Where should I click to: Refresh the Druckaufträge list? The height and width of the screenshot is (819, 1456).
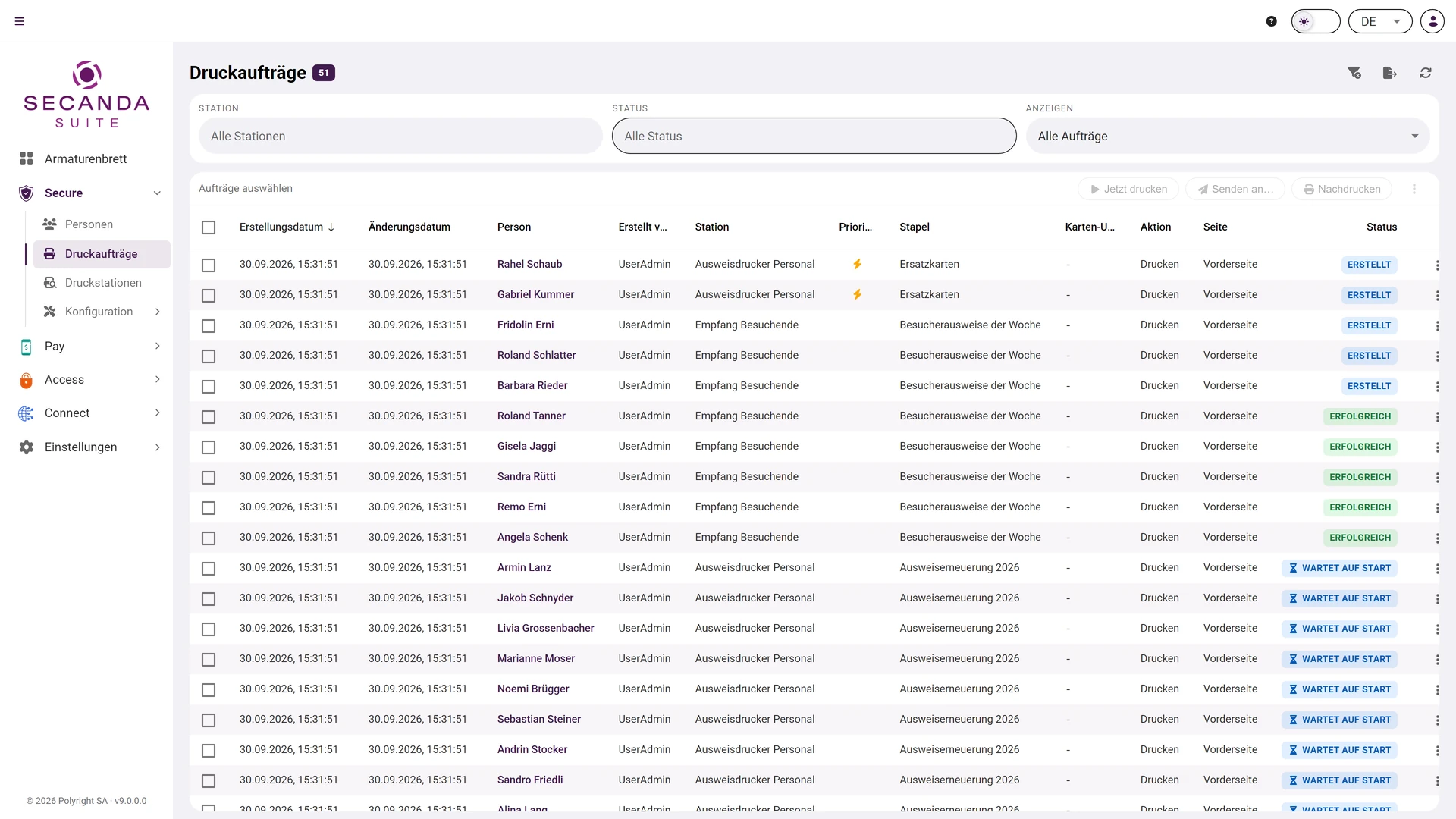(x=1426, y=73)
